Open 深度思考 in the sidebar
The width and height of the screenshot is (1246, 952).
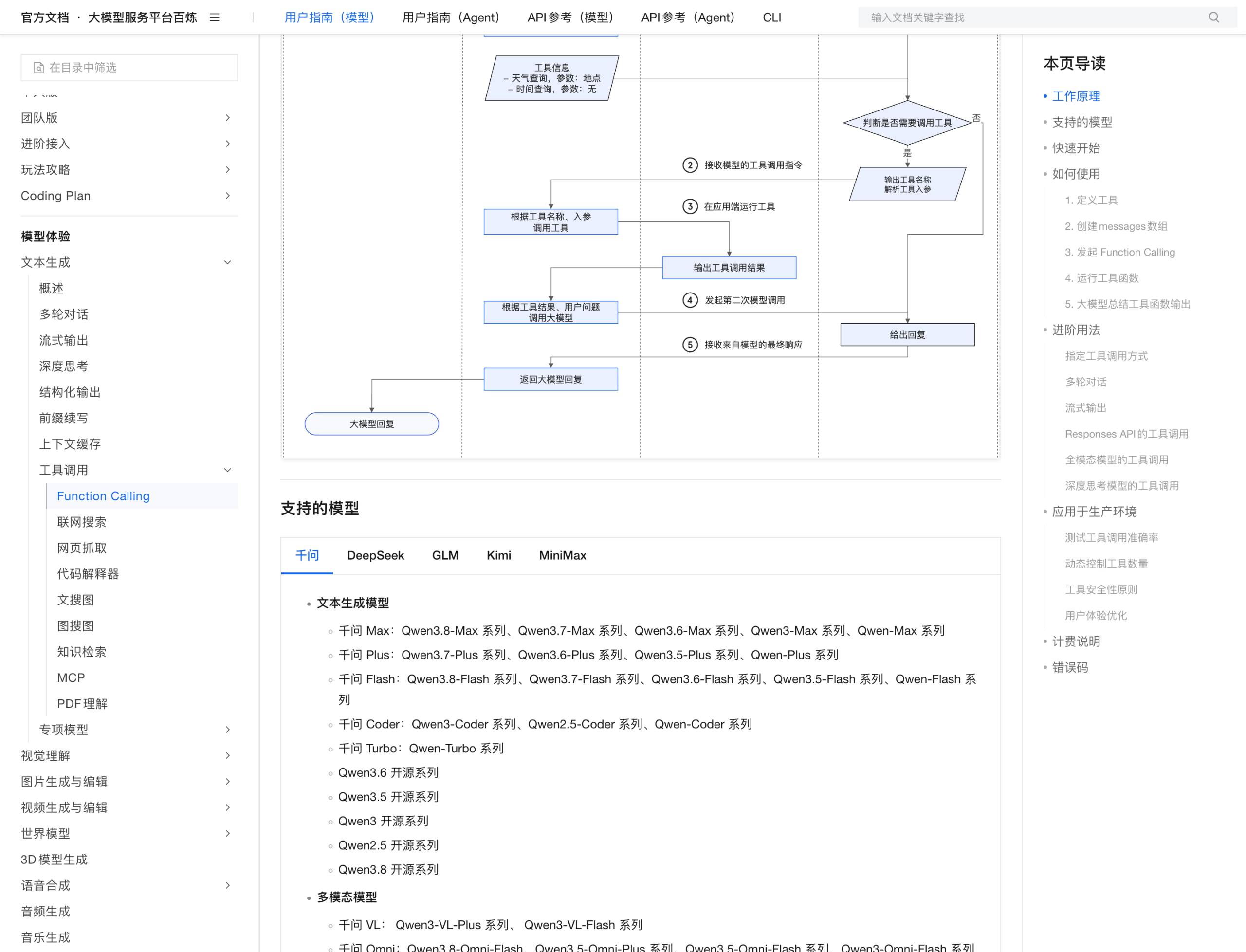click(x=63, y=366)
